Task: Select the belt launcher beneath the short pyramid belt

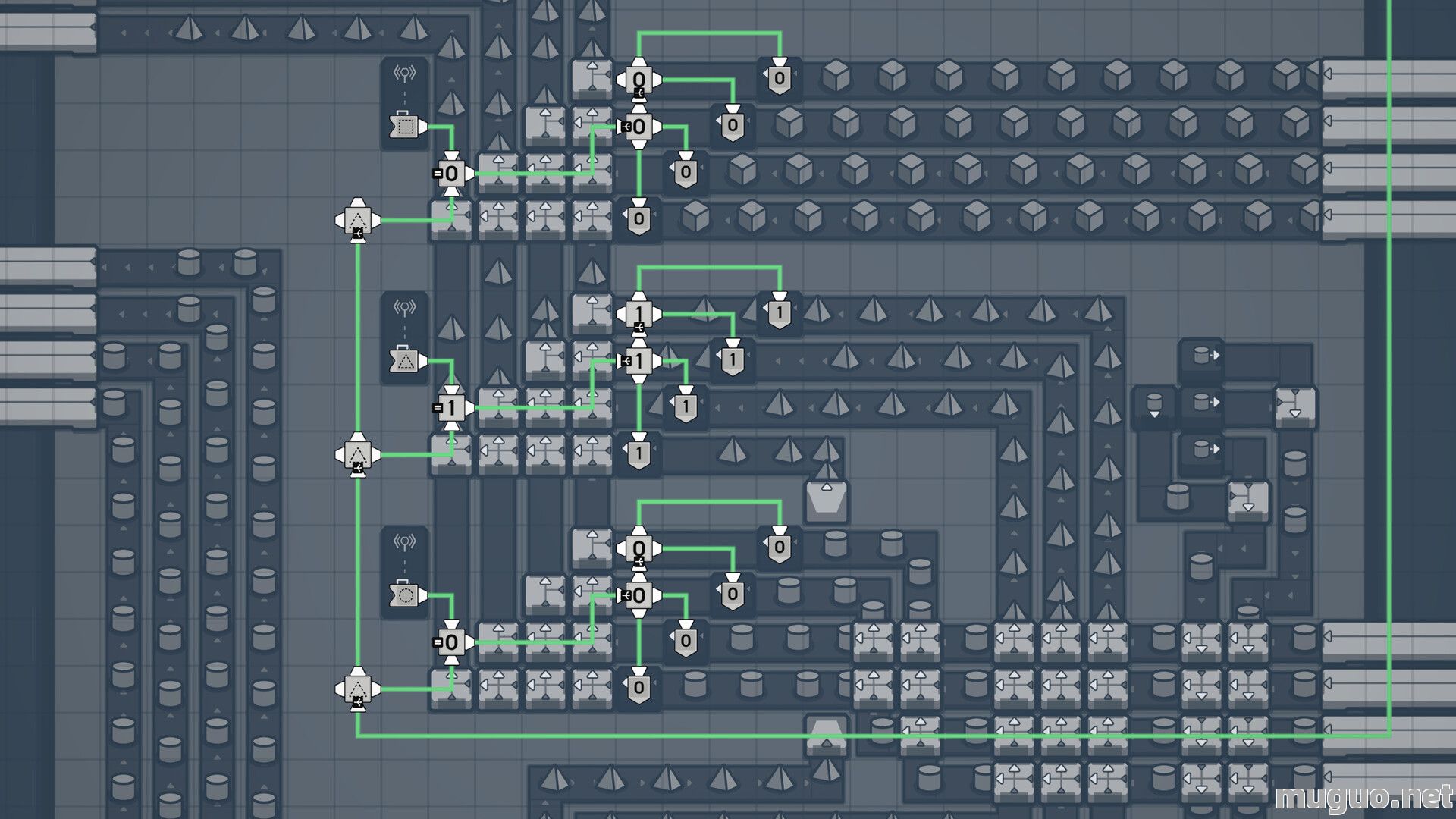Action: 827,500
